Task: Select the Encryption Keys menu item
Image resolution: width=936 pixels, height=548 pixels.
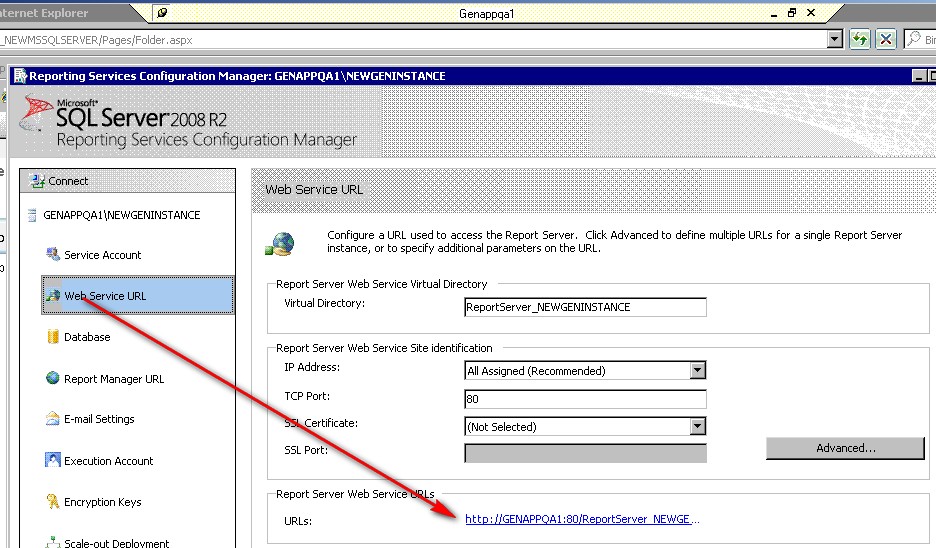Action: pyautogui.click(x=103, y=502)
